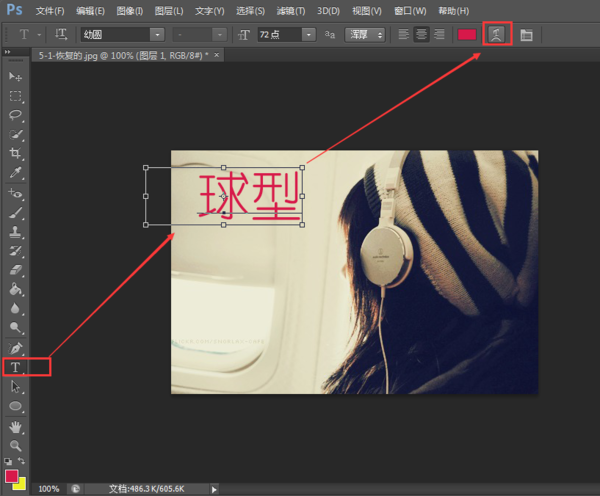The image size is (600, 496).
Task: Select the Eraser tool
Action: pos(15,271)
